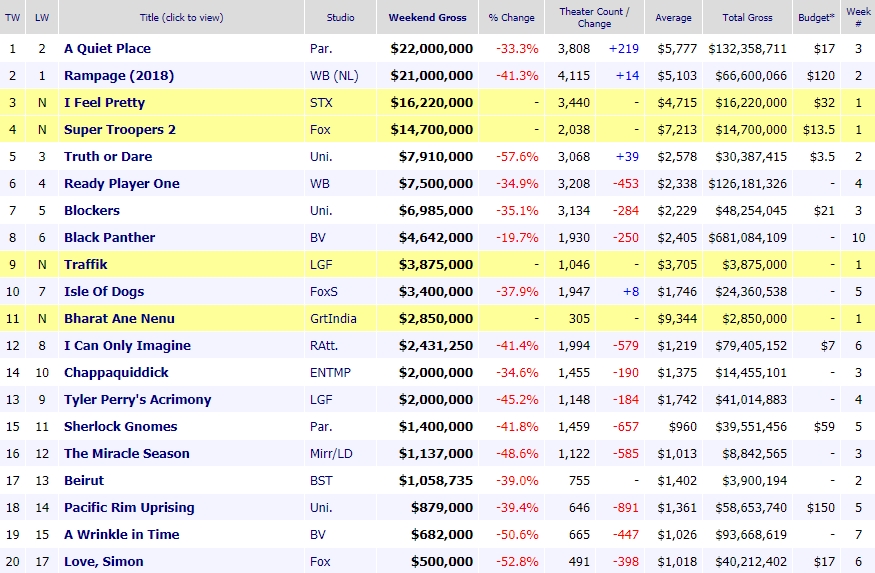Open the Sherlock Gnomes movie link
This screenshot has height=573, width=875.
[x=121, y=426]
